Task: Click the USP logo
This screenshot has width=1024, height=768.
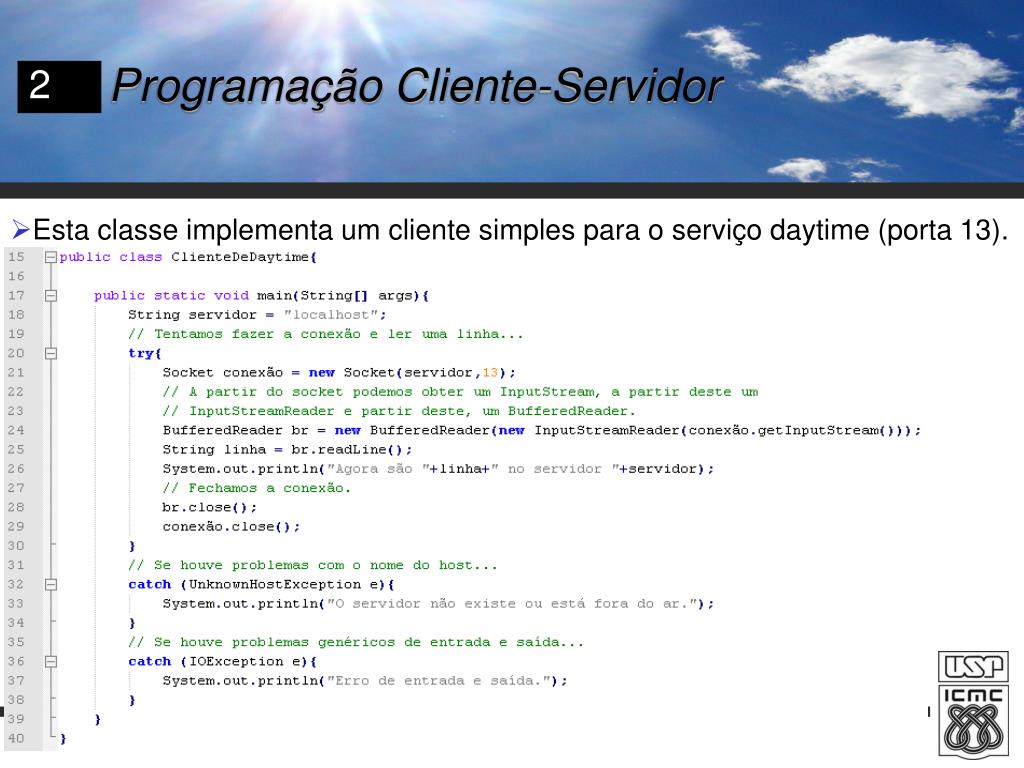Action: [x=973, y=667]
